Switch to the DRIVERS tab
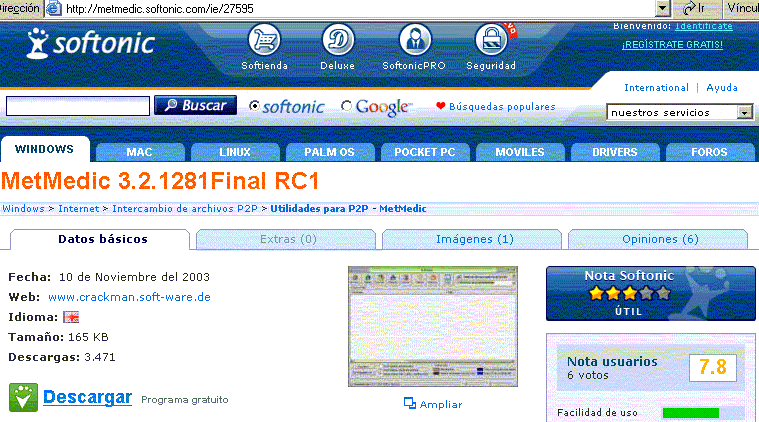This screenshot has height=422, width=759. click(x=615, y=152)
